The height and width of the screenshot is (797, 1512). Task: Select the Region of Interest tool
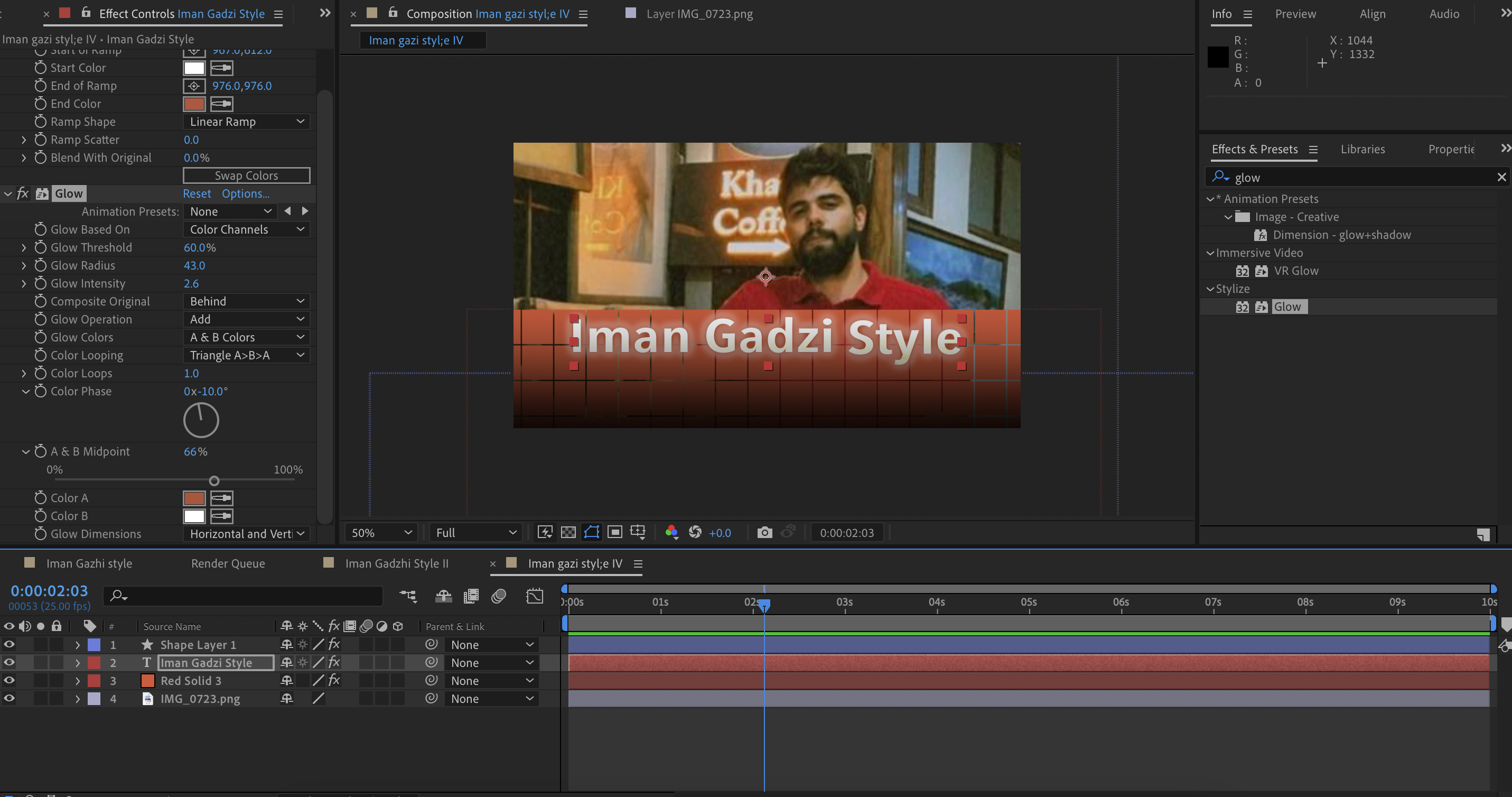tap(591, 532)
